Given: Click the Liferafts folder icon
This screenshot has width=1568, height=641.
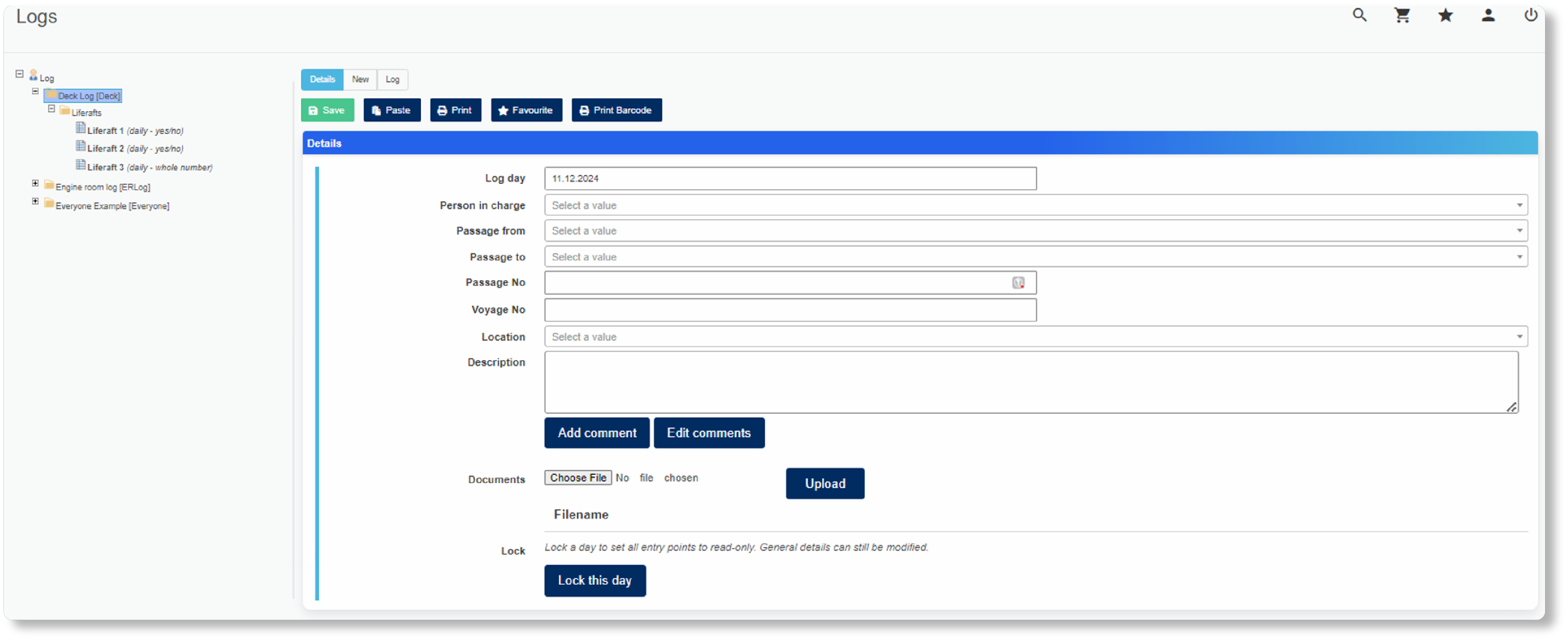Looking at the screenshot, I should pos(65,111).
